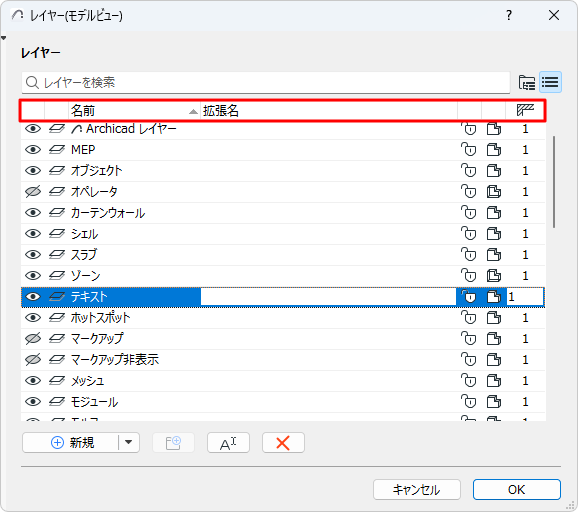Switch to folder view of layers
578x512 pixels.
coord(527,82)
